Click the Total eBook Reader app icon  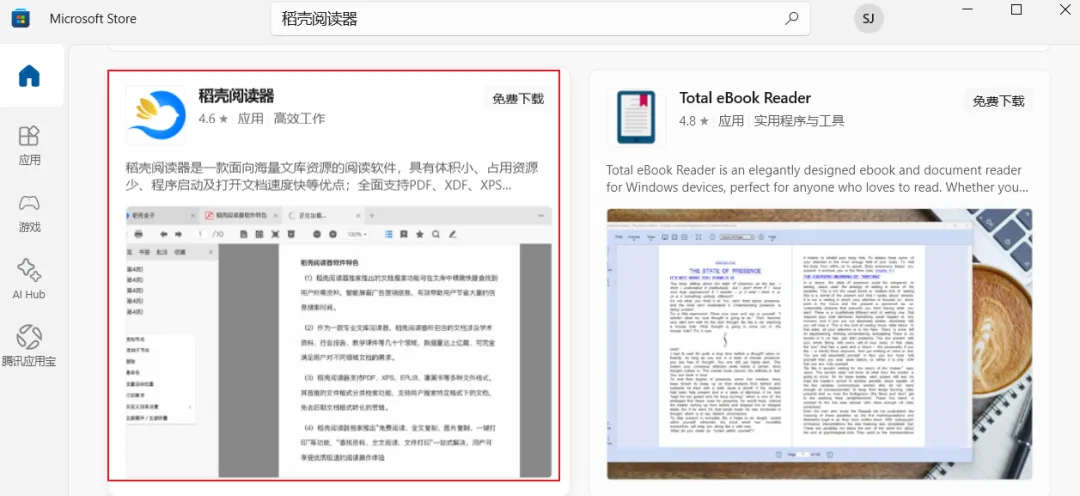636,117
